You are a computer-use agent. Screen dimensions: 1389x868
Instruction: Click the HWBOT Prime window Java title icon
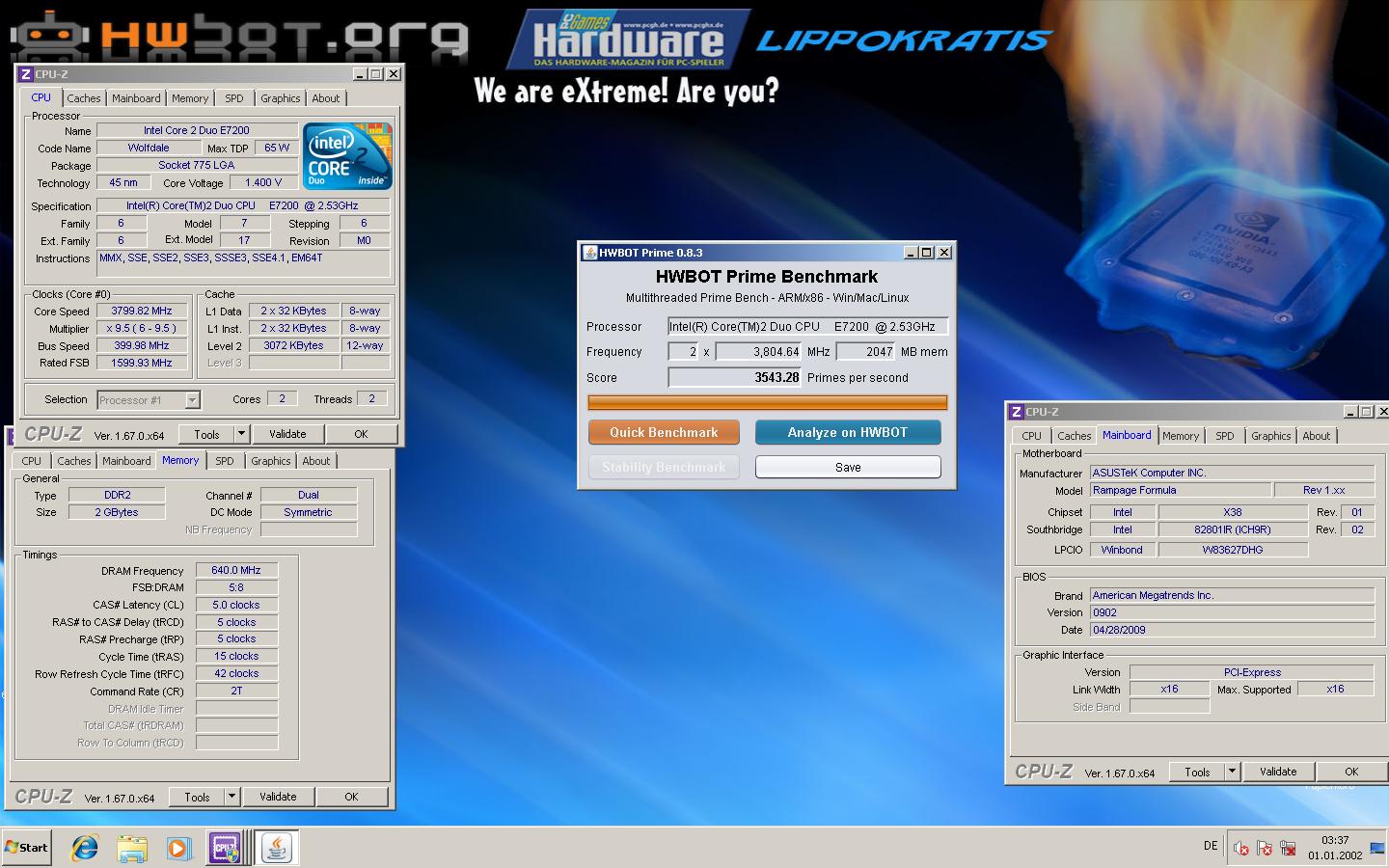589,253
